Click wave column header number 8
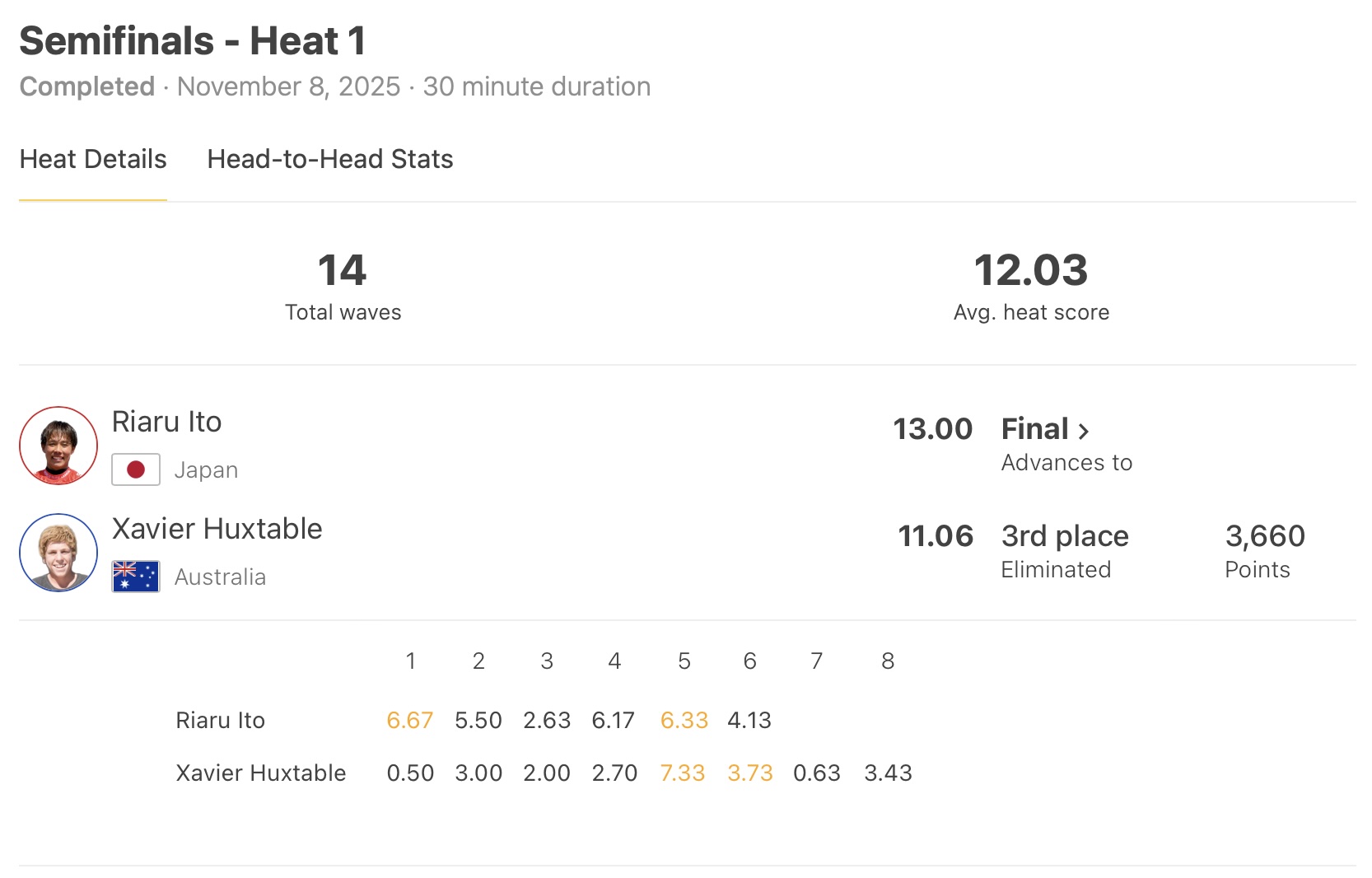 pos(887,661)
